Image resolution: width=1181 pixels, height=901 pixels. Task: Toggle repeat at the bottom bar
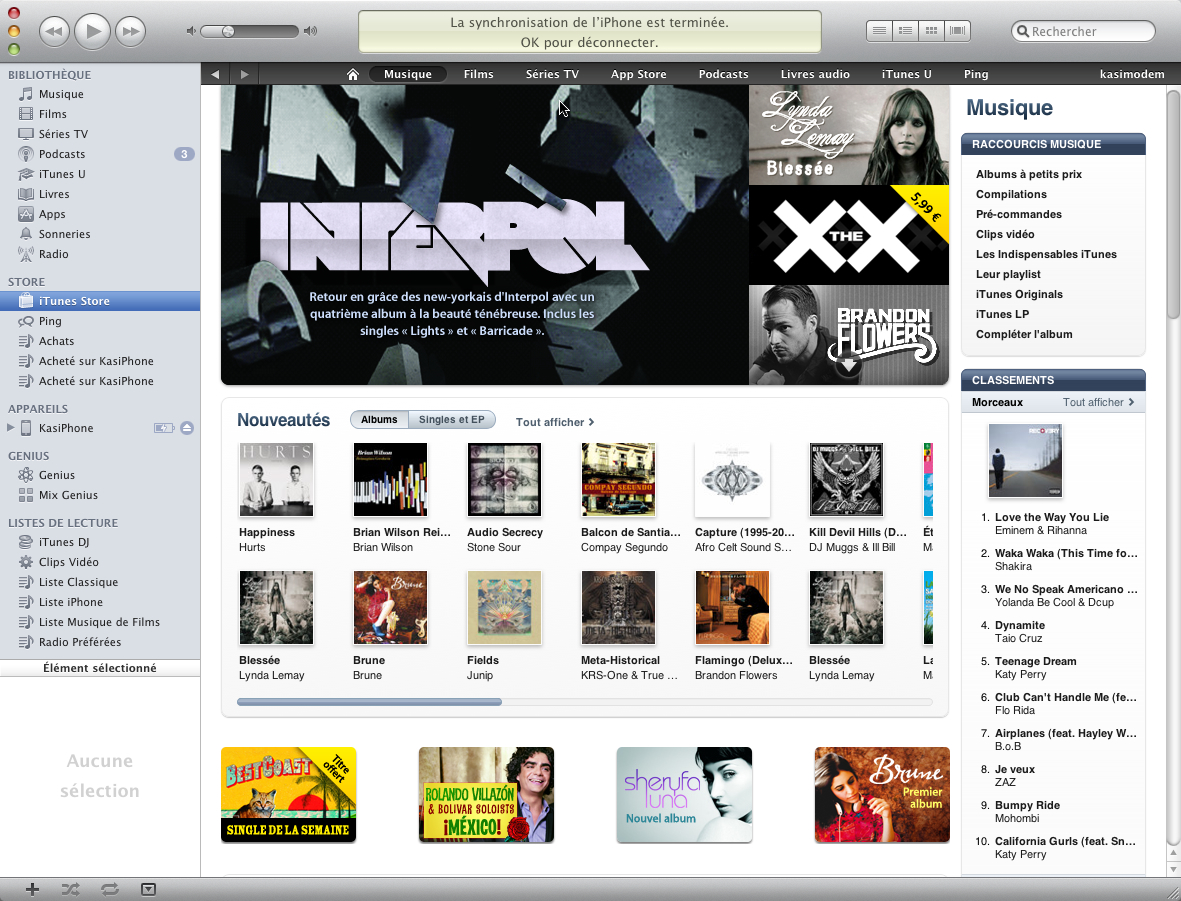pyautogui.click(x=110, y=890)
